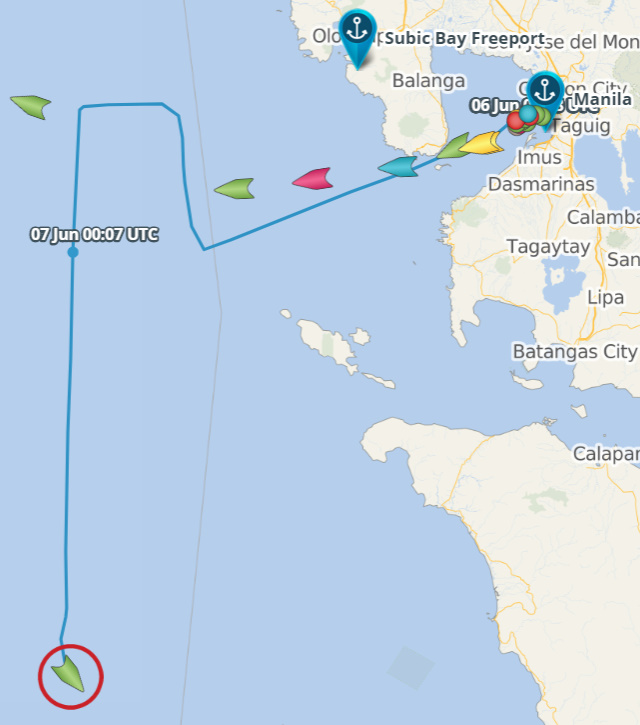Click the green vessel inside the red circle
This screenshot has width=640, height=725.
(68, 673)
